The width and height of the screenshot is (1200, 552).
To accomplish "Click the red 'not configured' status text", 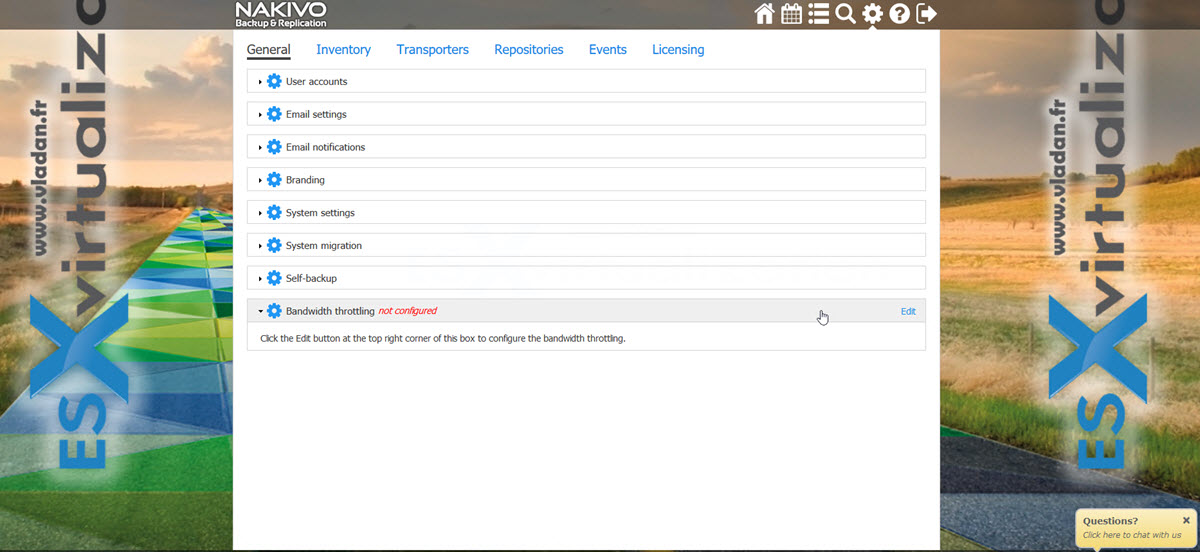I will pyautogui.click(x=407, y=311).
